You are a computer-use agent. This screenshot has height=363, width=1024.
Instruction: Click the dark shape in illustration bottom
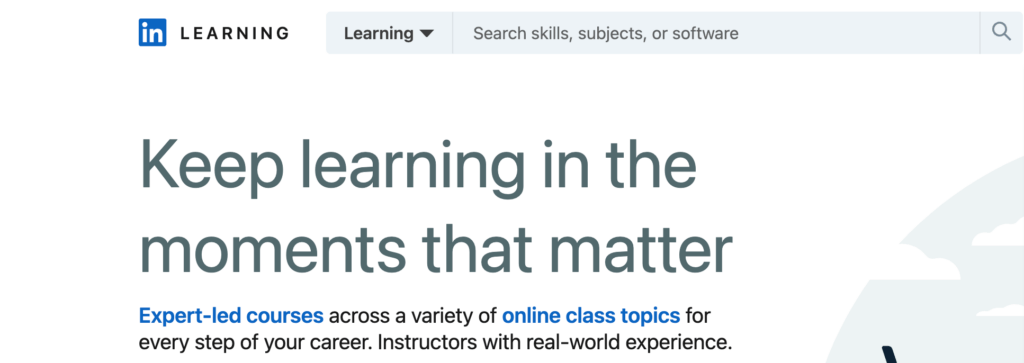click(891, 355)
